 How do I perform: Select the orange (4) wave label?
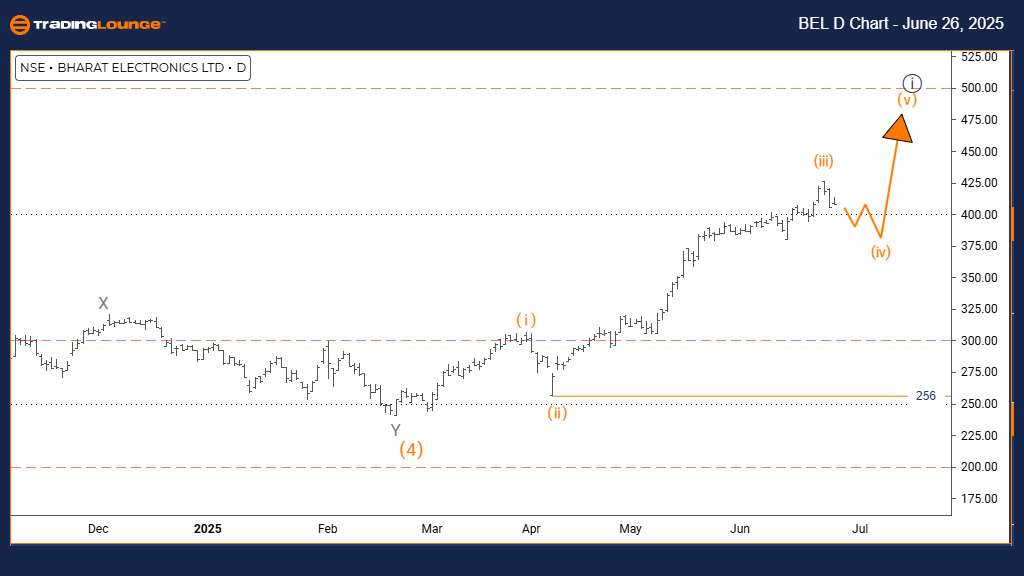(x=411, y=449)
